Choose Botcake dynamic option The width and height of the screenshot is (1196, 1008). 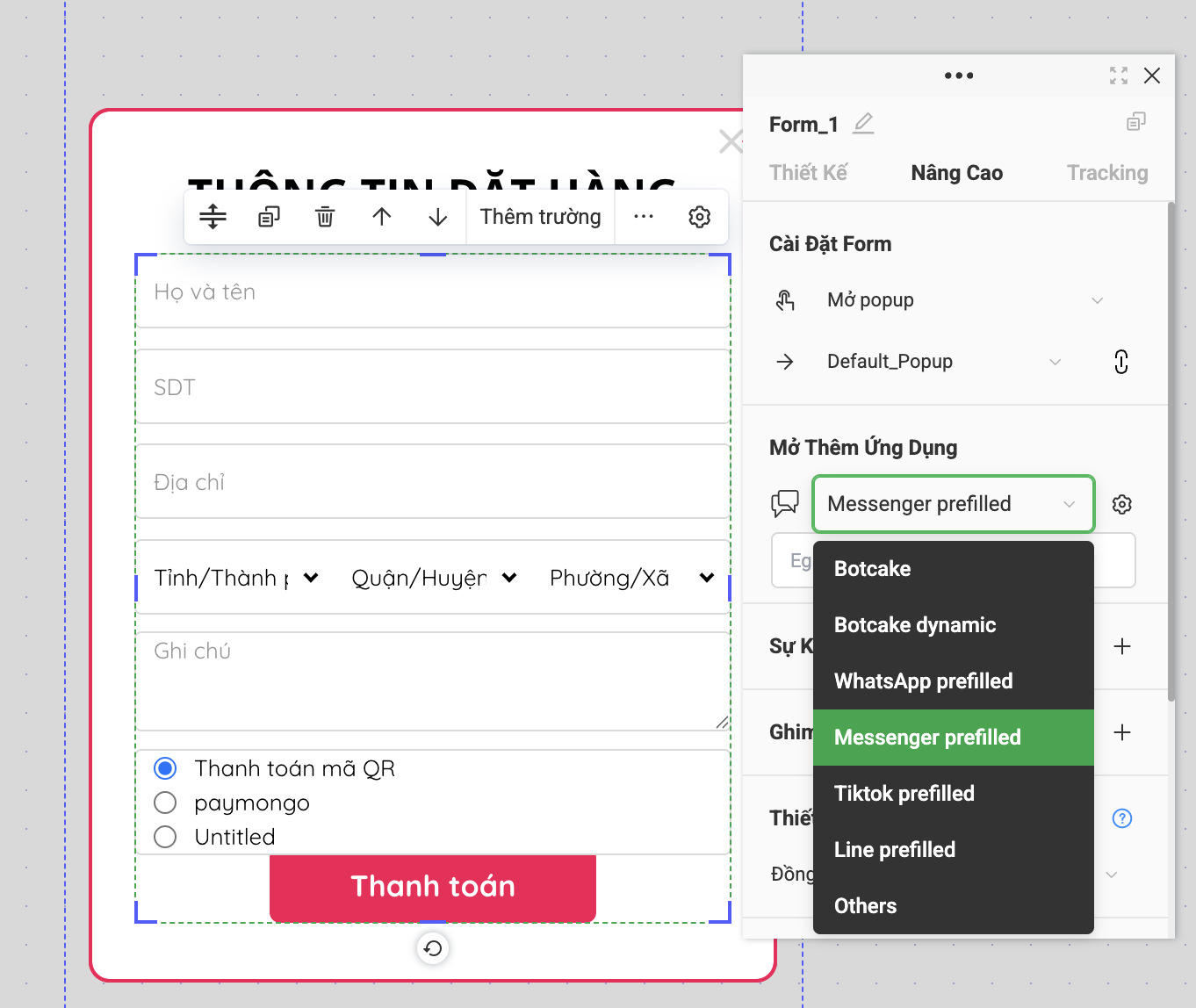point(953,625)
